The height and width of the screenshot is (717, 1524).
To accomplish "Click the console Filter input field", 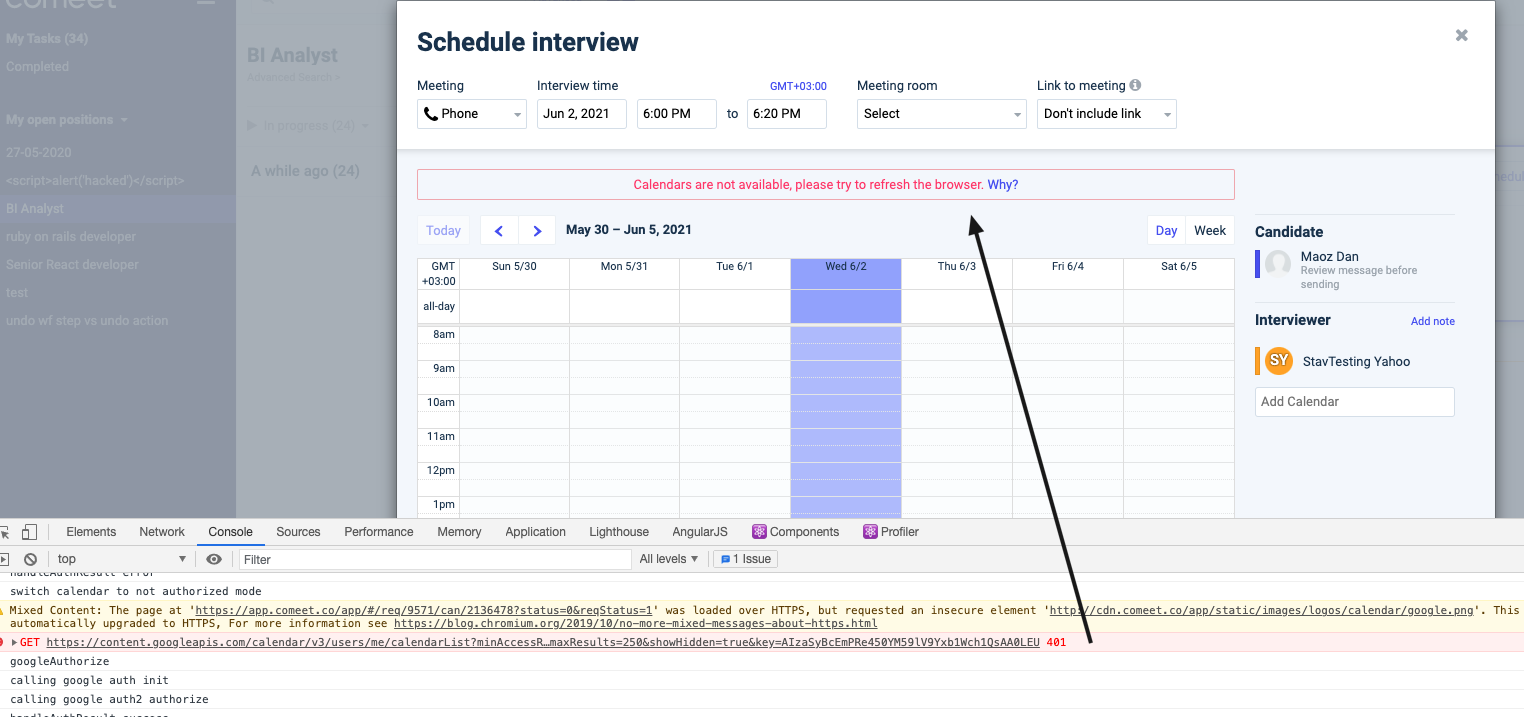I will (x=435, y=559).
